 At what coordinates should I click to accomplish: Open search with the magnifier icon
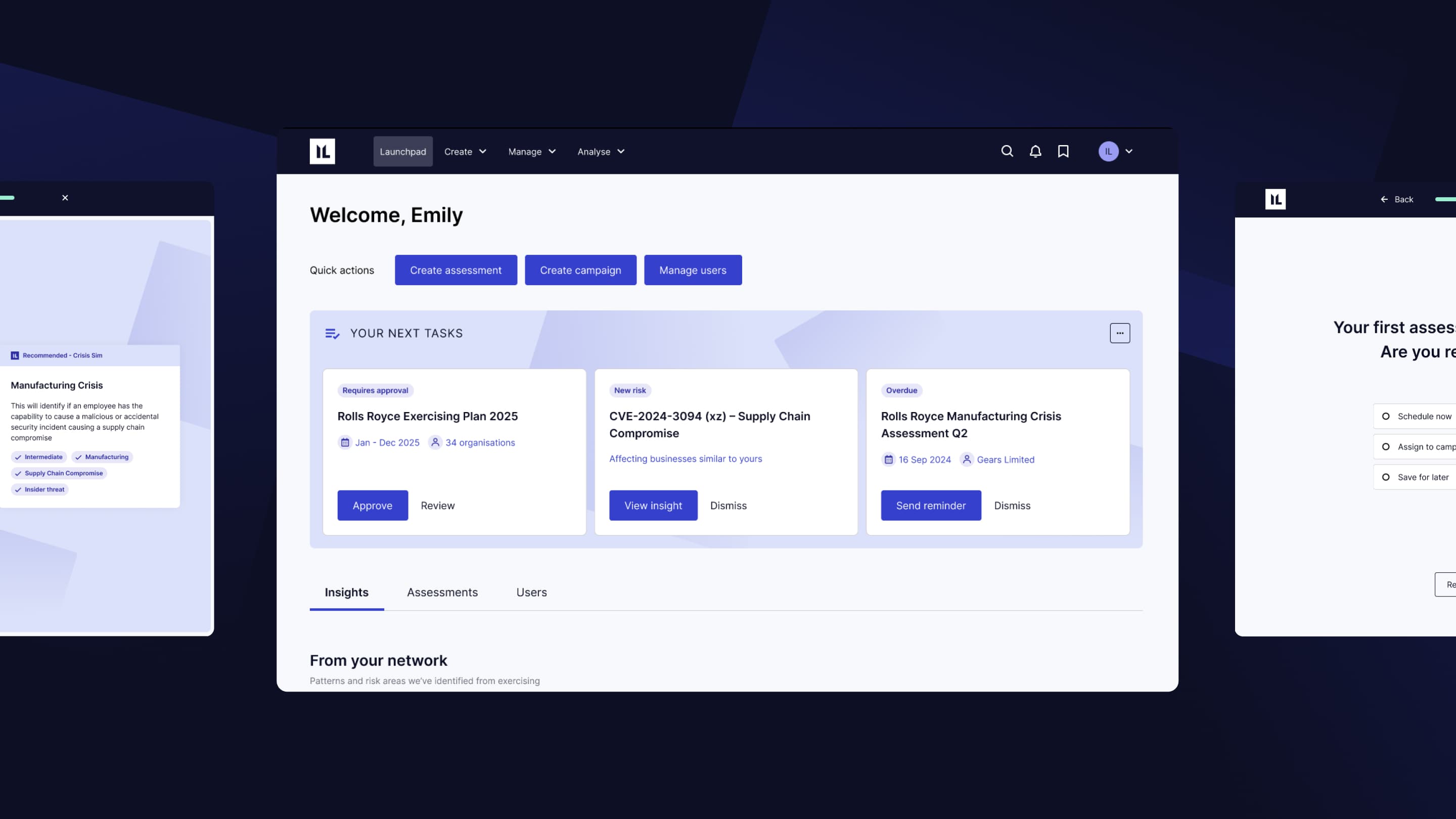[x=1007, y=151]
